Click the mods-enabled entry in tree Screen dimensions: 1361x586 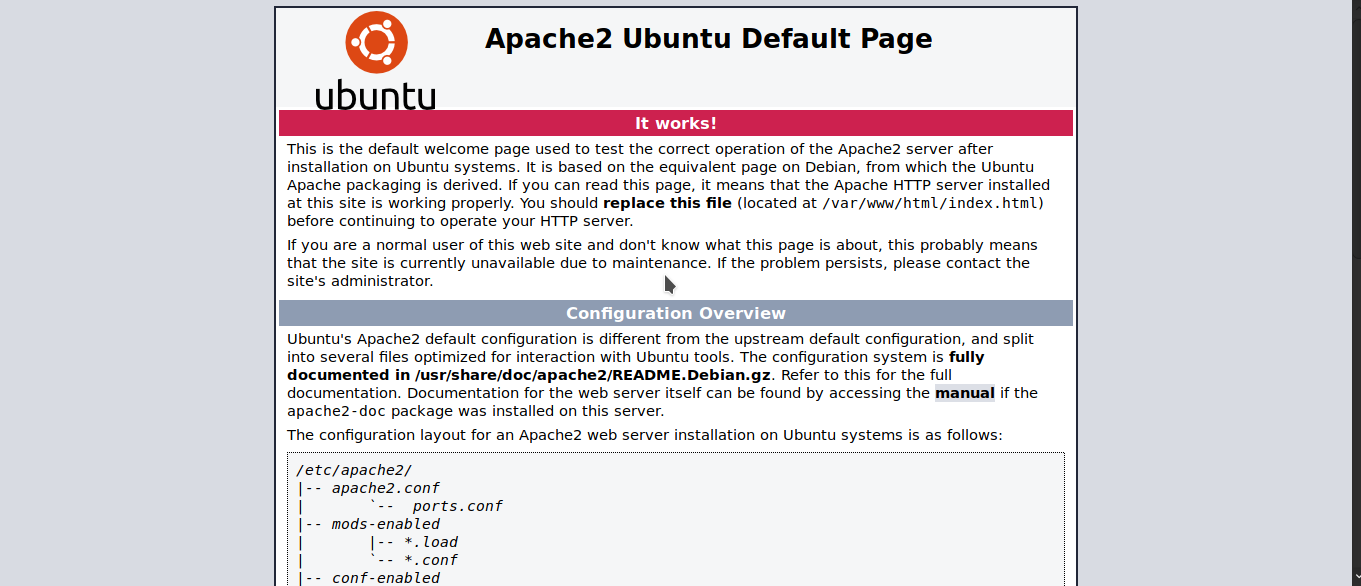386,524
